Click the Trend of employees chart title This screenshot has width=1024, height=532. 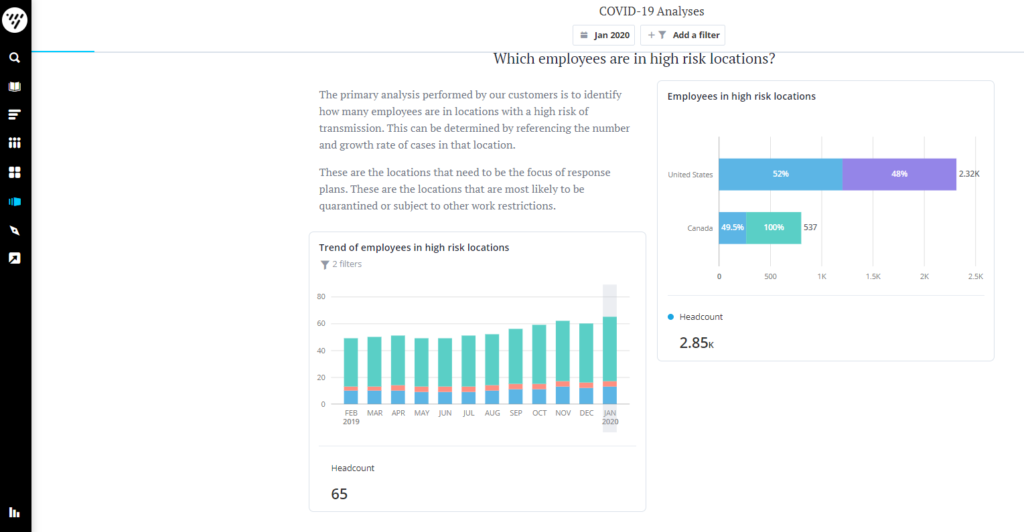click(x=414, y=247)
